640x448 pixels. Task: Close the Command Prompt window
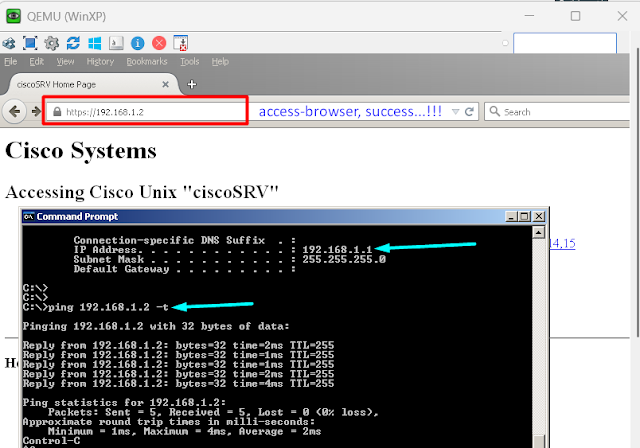point(539,217)
